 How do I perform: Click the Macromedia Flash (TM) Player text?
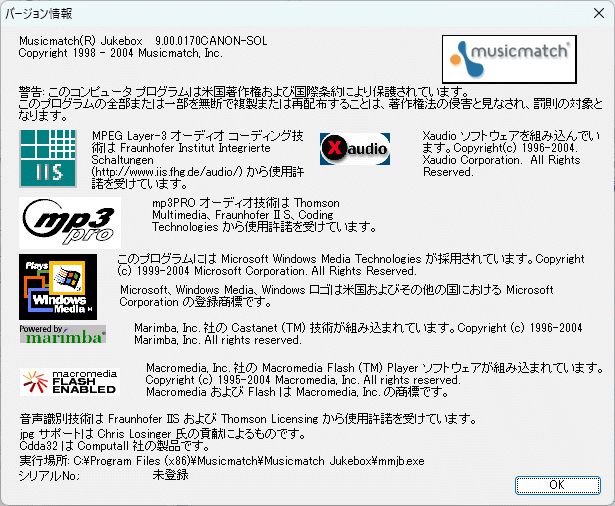tap(375, 380)
